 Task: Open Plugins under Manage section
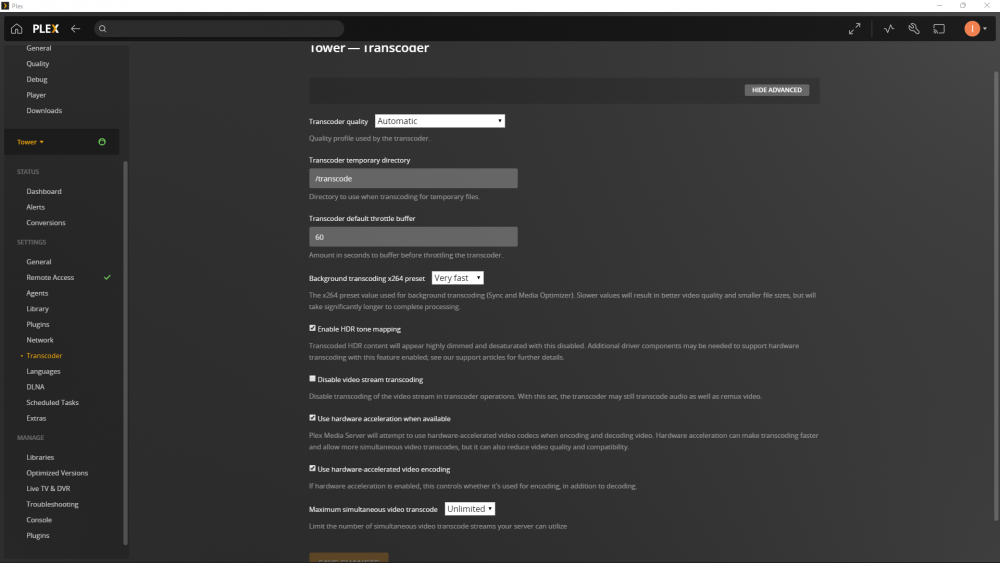(38, 535)
